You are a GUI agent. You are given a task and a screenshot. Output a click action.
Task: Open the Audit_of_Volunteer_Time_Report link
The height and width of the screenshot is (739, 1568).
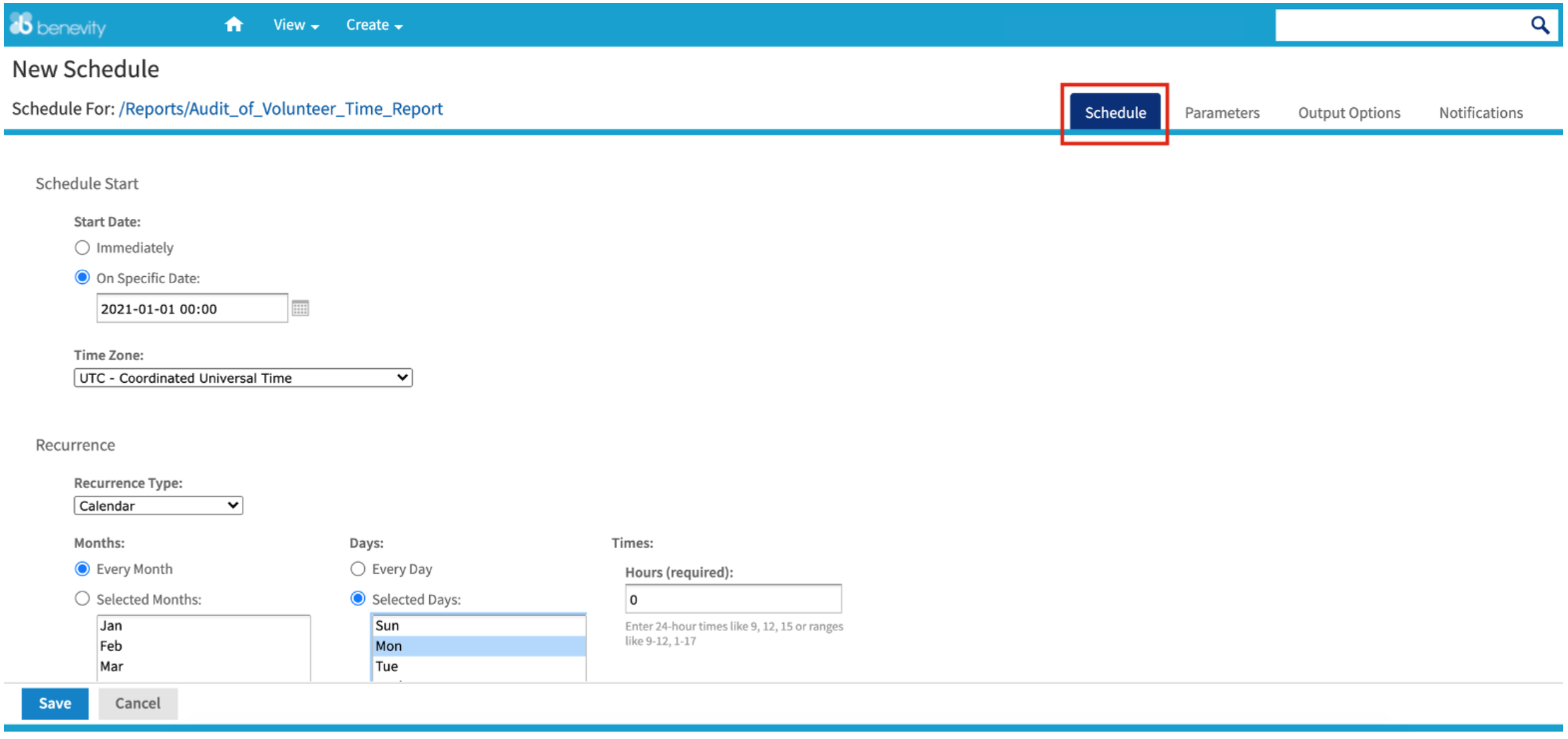click(281, 109)
